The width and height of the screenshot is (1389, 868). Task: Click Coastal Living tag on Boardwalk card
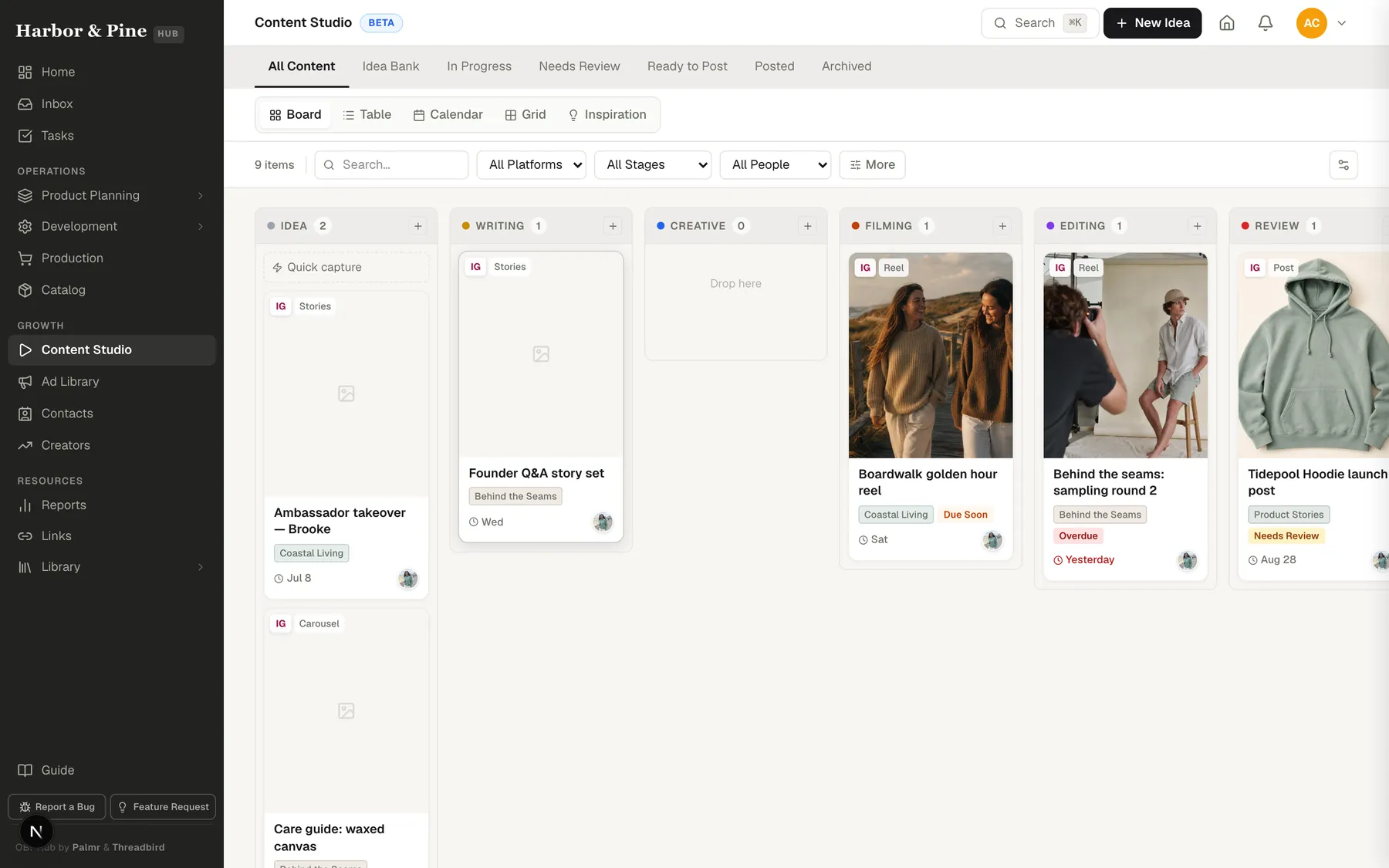[896, 515]
